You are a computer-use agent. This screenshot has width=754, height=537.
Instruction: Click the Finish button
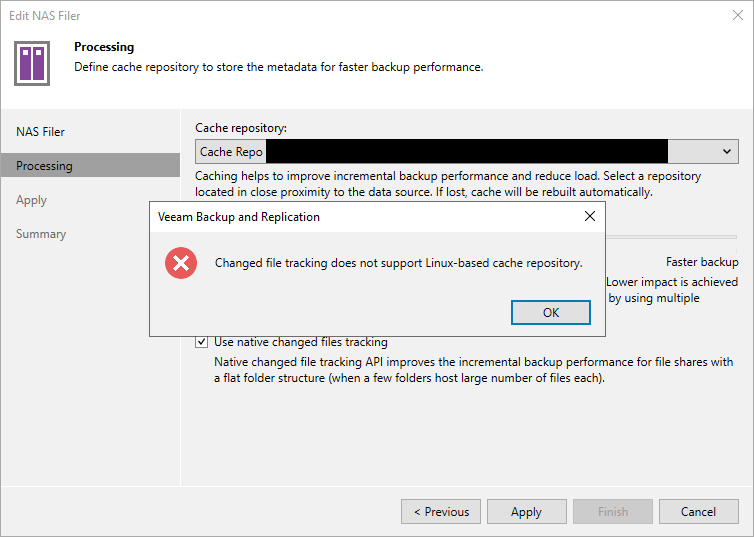613,512
